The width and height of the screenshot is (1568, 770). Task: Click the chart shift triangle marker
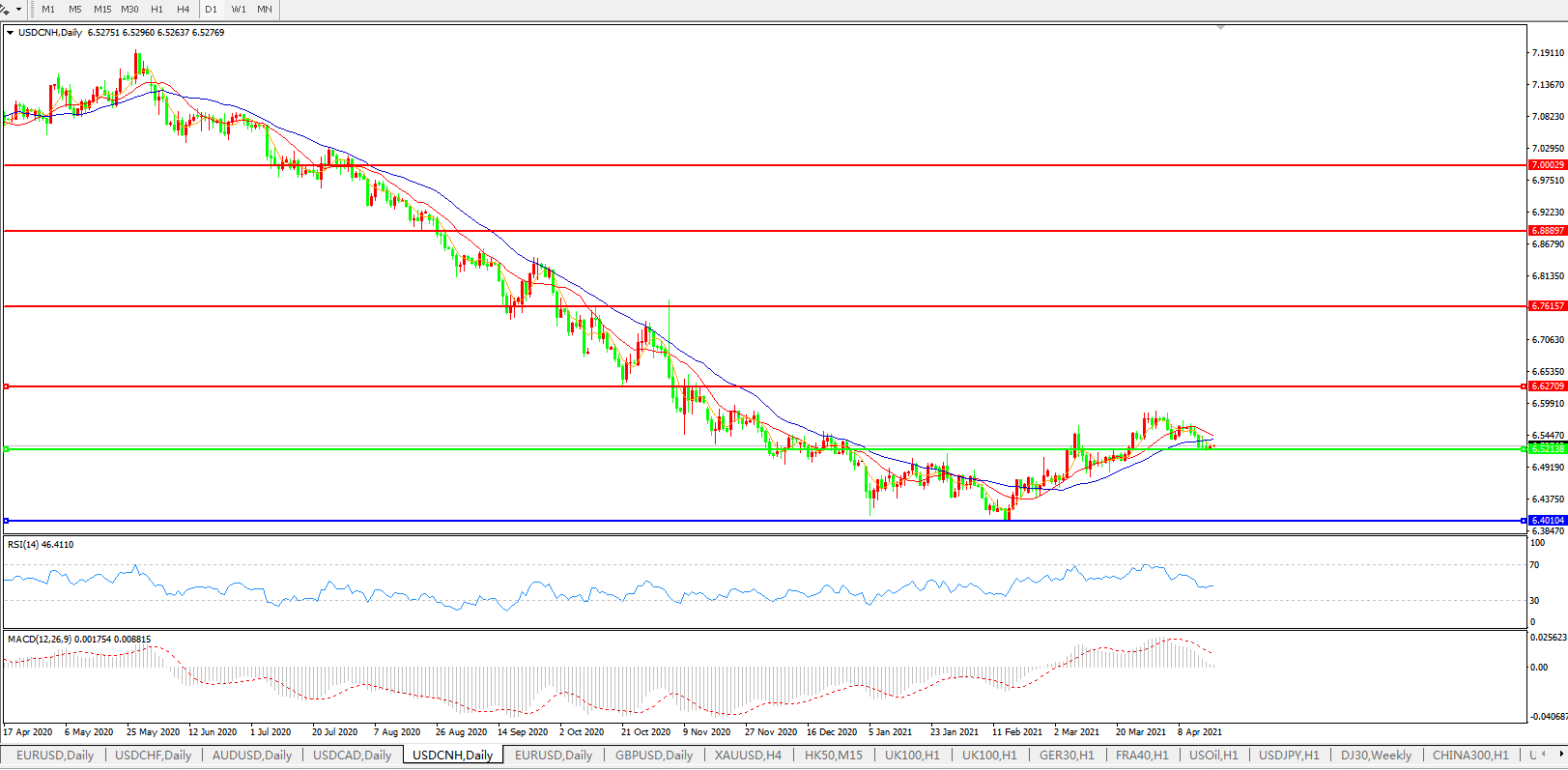(1221, 28)
